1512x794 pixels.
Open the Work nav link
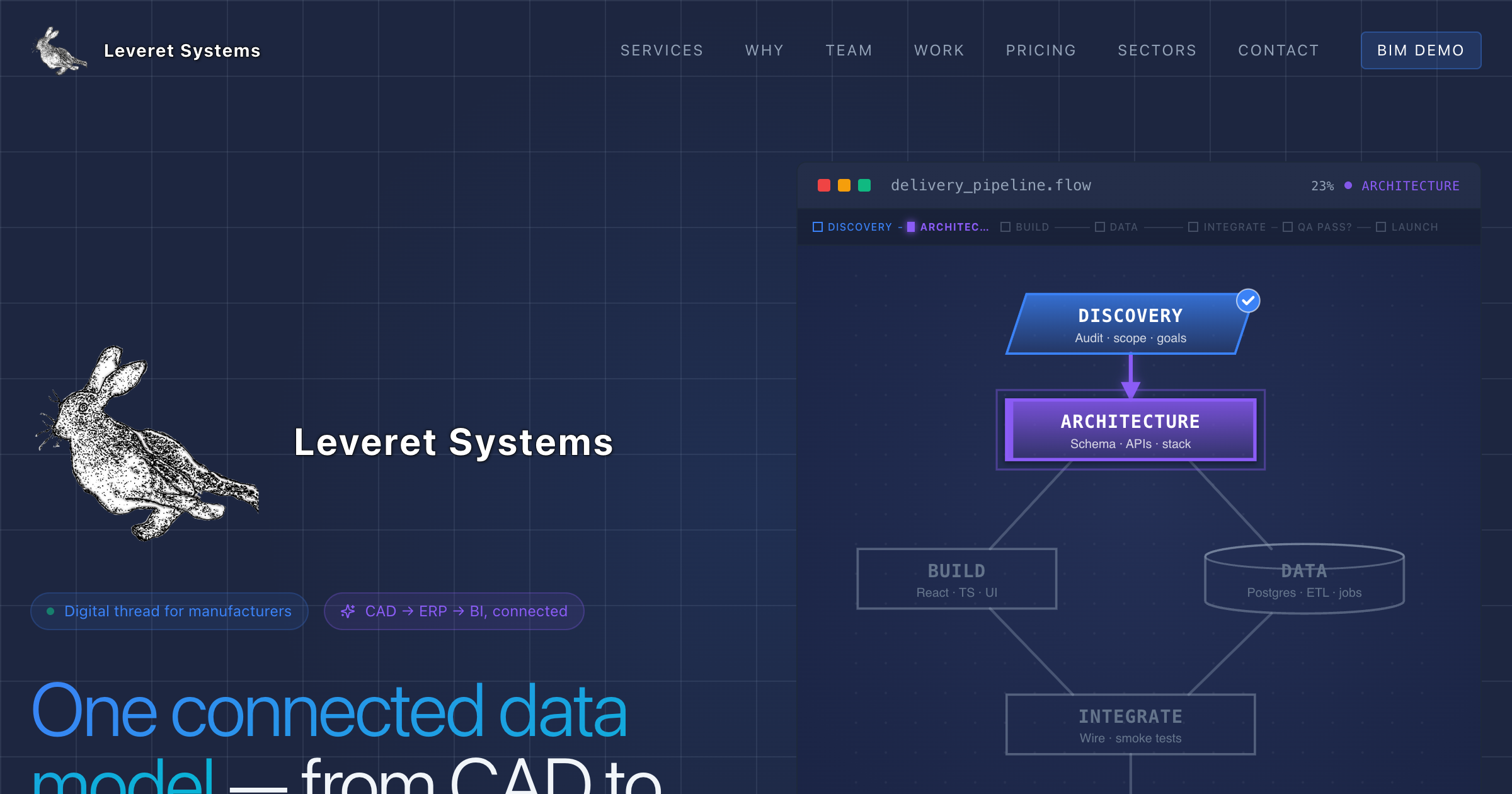(939, 50)
